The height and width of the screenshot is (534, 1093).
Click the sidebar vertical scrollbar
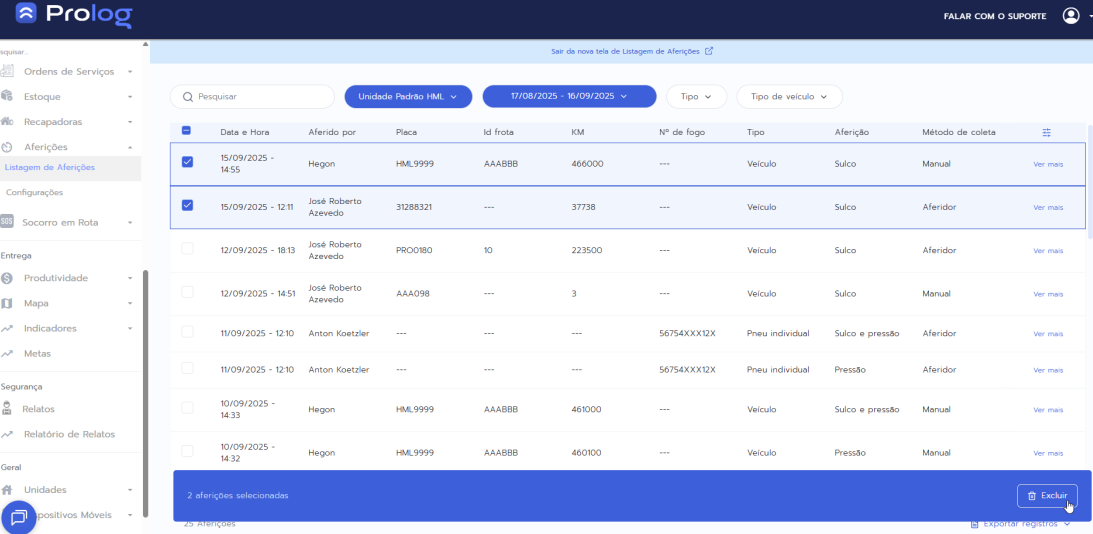click(146, 390)
